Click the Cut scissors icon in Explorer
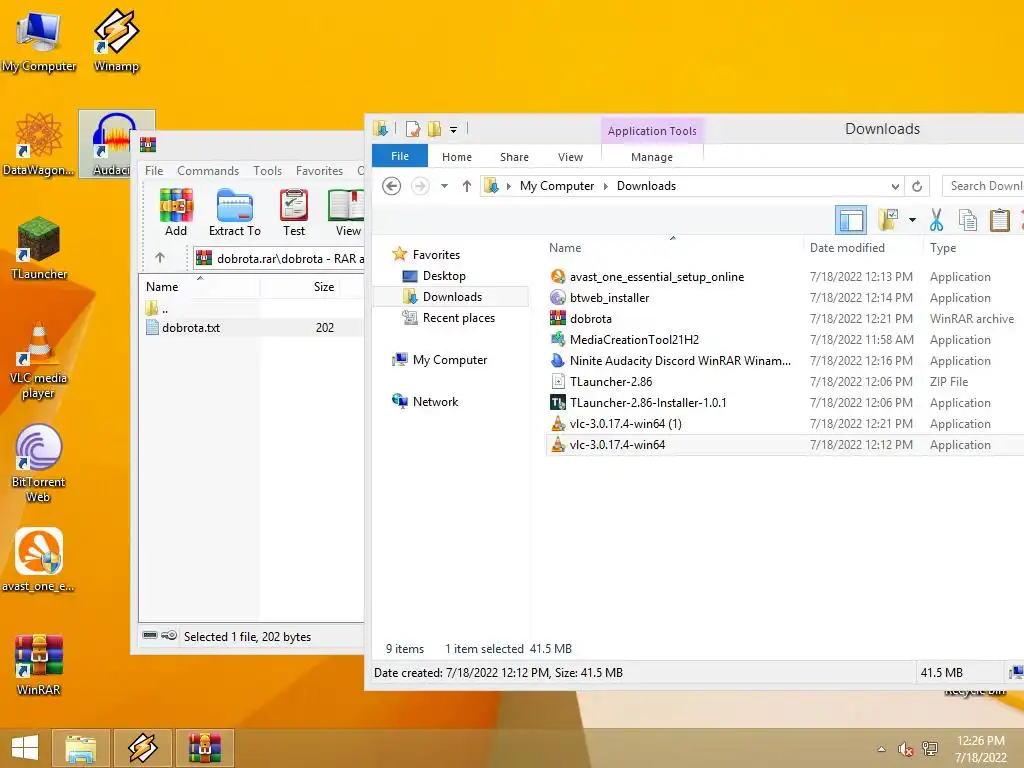 click(936, 220)
